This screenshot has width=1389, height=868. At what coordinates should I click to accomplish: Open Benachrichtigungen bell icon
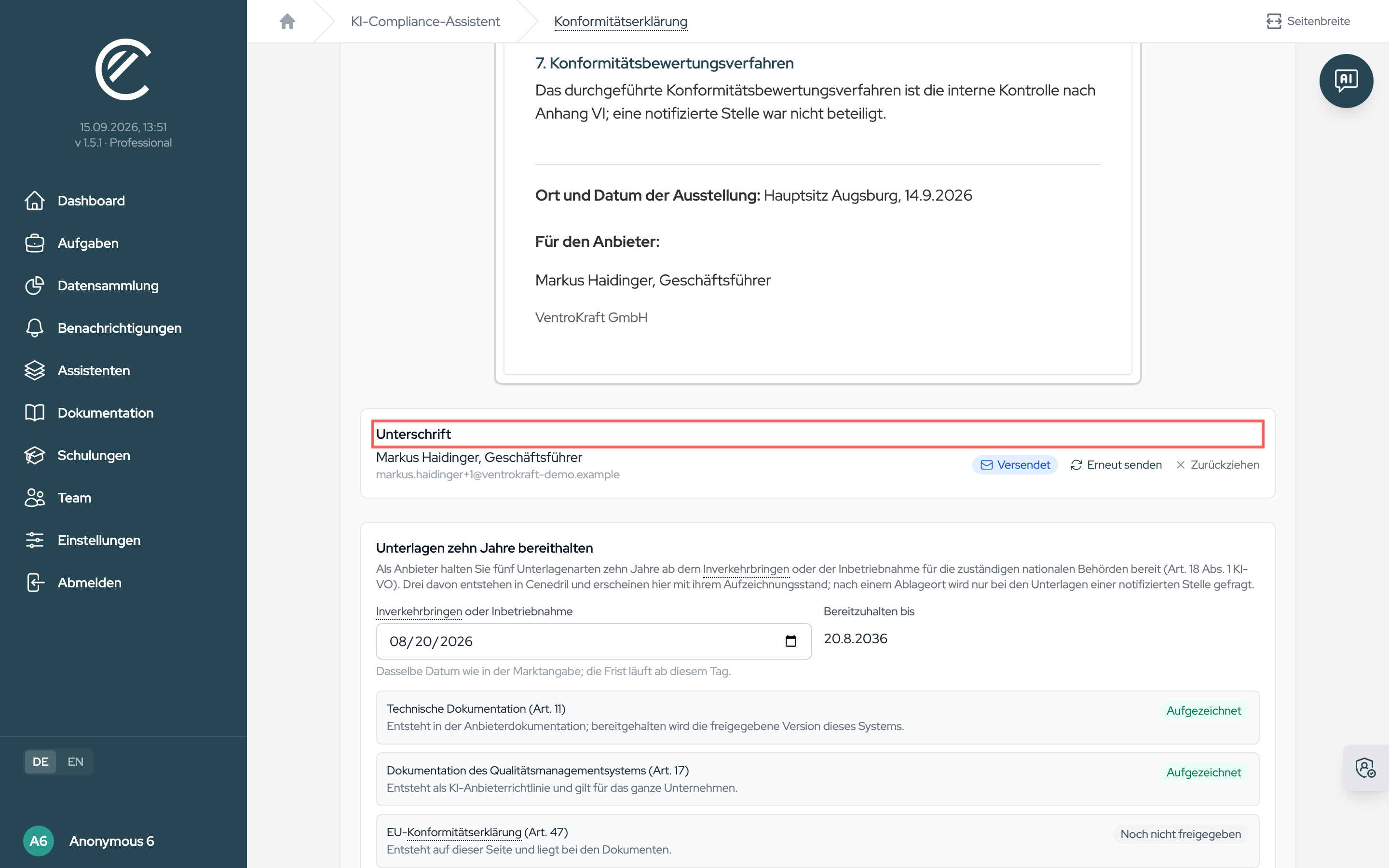click(34, 328)
